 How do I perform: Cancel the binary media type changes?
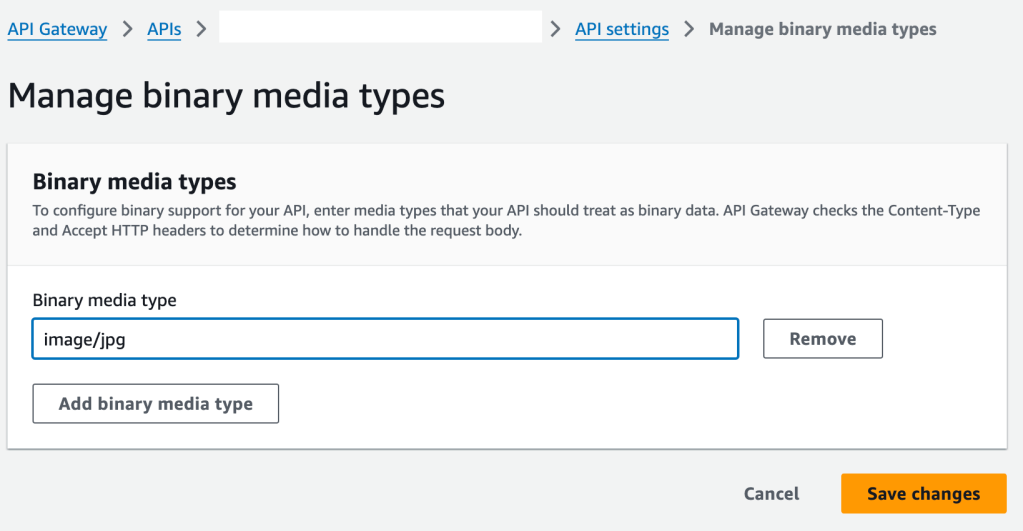771,493
